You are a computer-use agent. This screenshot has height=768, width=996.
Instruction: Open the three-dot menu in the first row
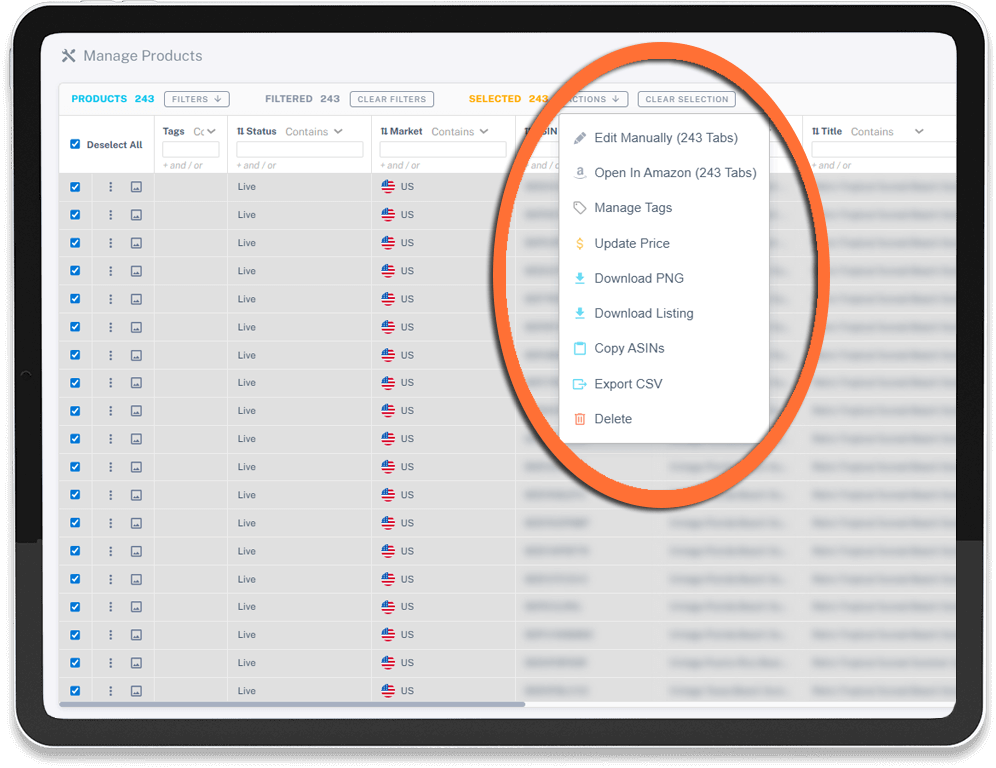click(x=111, y=187)
